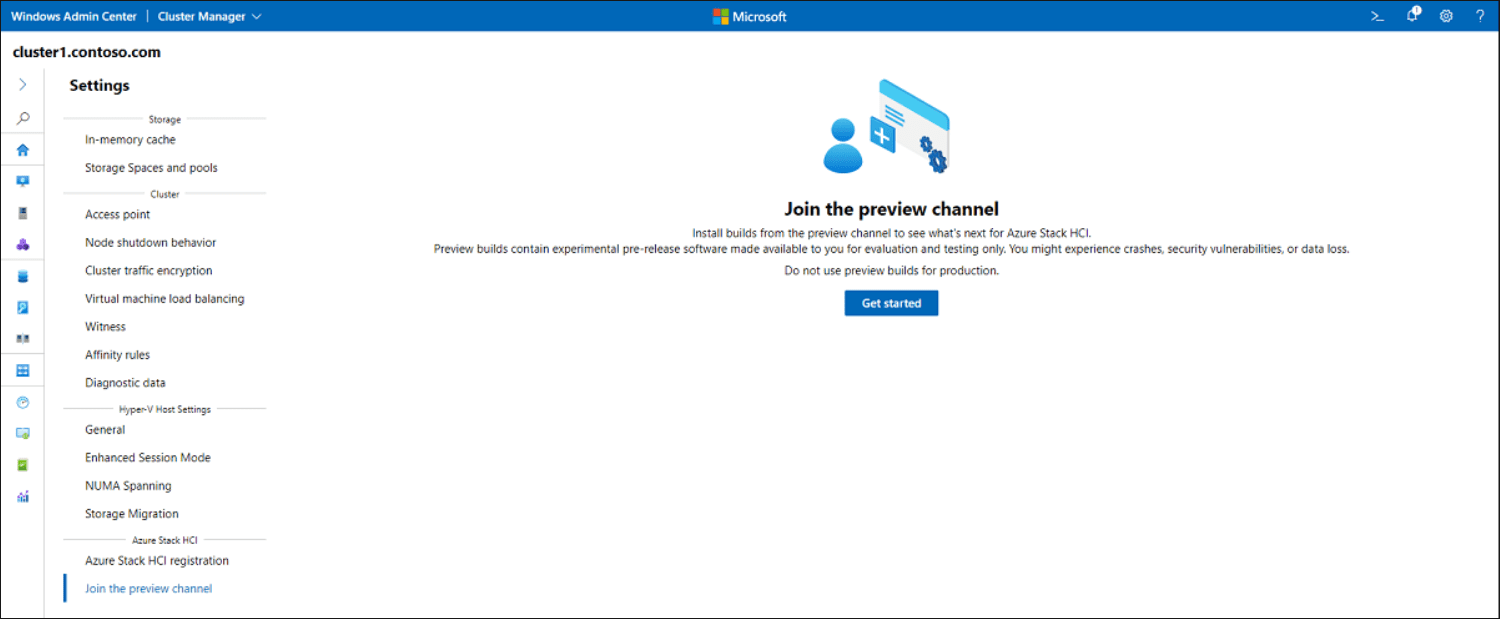Image resolution: width=1500 pixels, height=619 pixels.
Task: Open the monitor with green badge icon
Action: [x=22, y=433]
